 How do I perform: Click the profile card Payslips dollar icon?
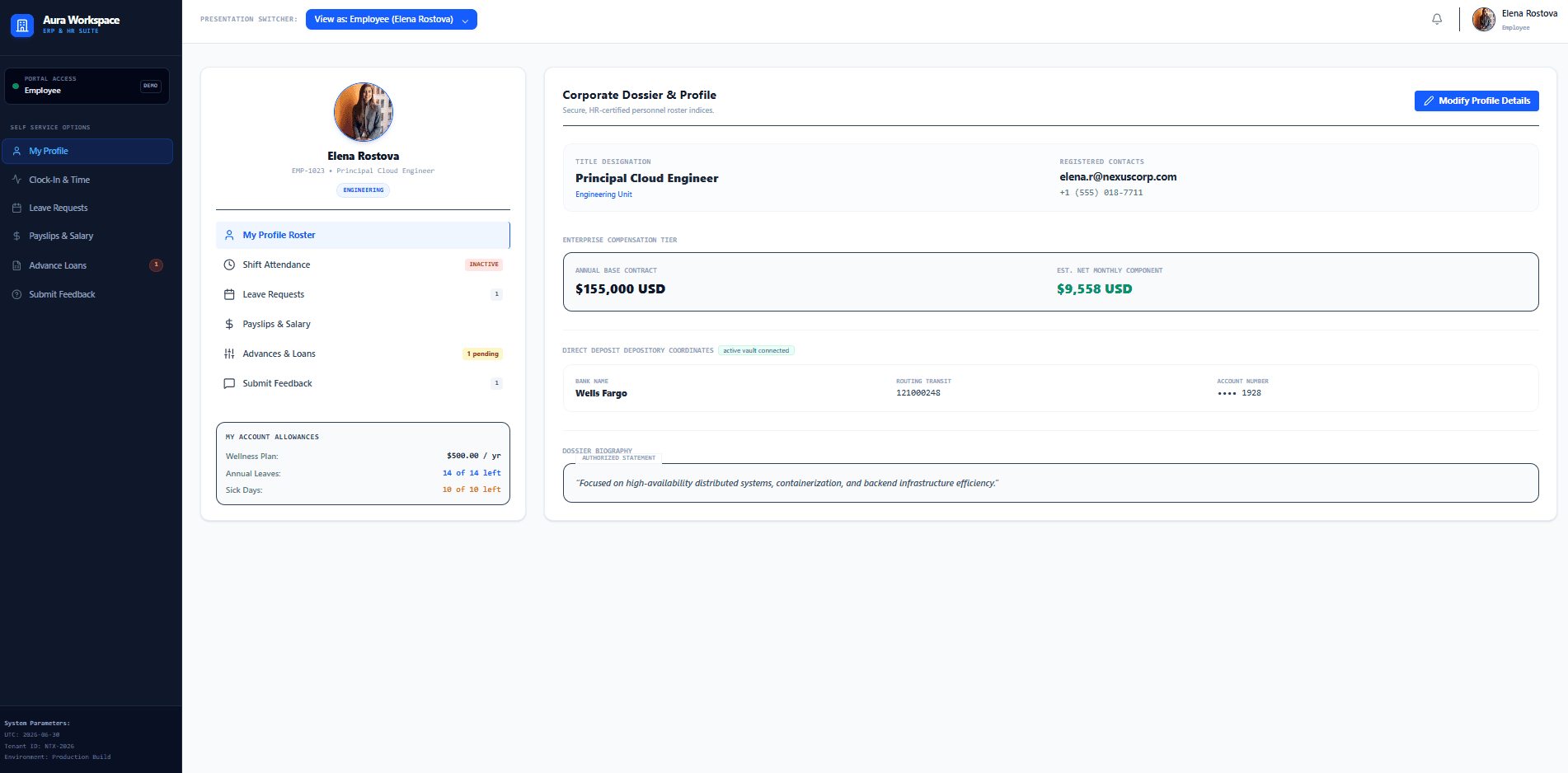(229, 324)
